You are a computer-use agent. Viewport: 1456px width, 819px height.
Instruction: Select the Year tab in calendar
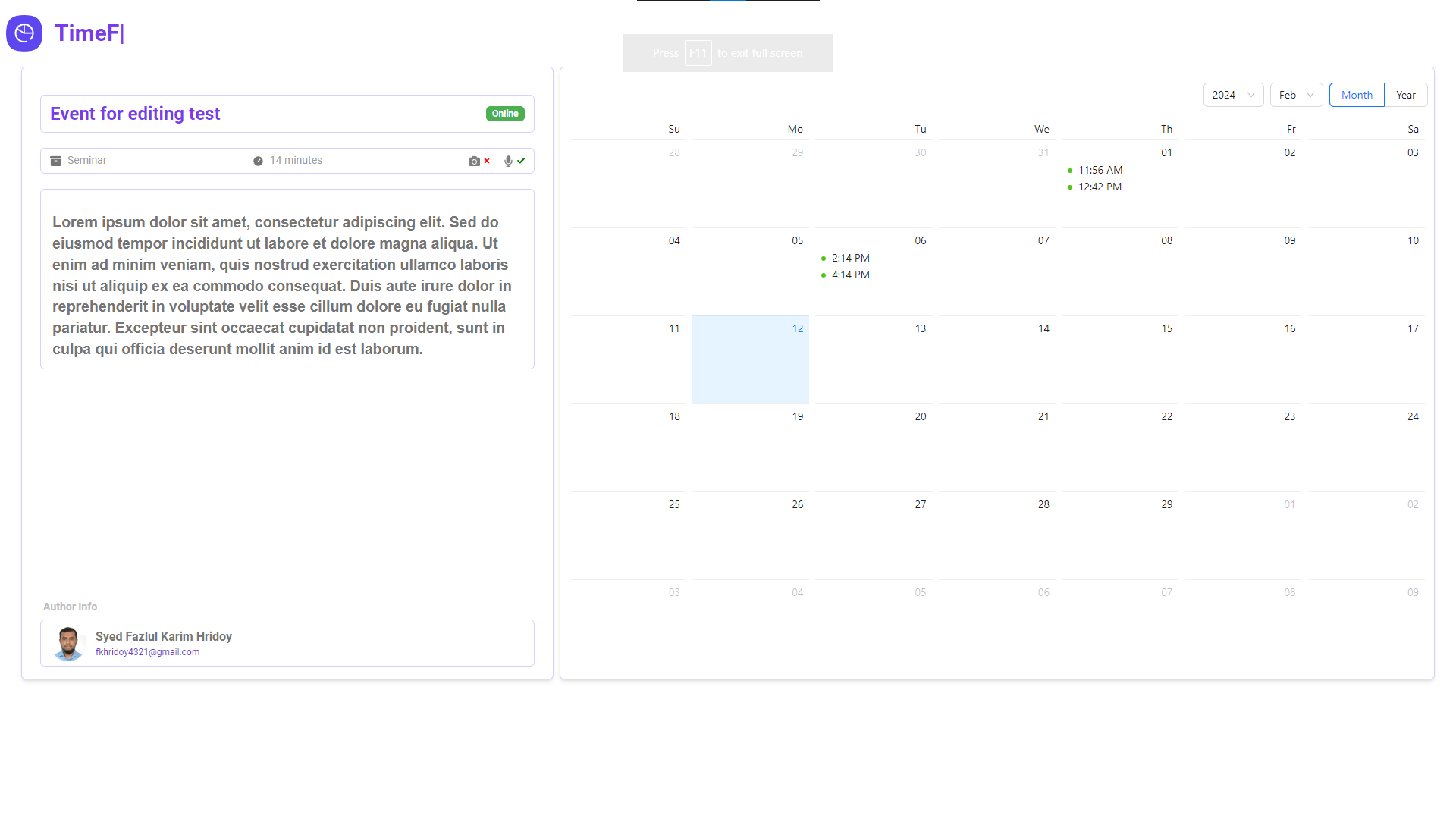point(1406,94)
